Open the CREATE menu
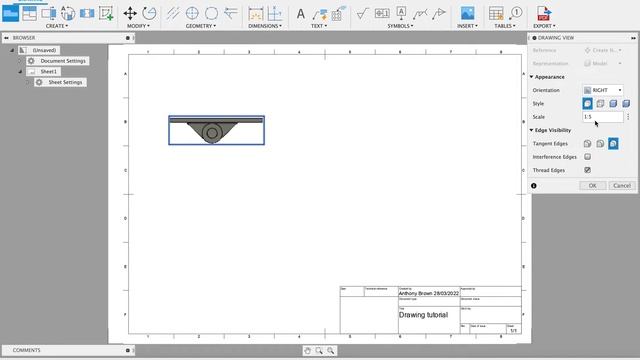Image resolution: width=640 pixels, height=360 pixels. pos(57,26)
